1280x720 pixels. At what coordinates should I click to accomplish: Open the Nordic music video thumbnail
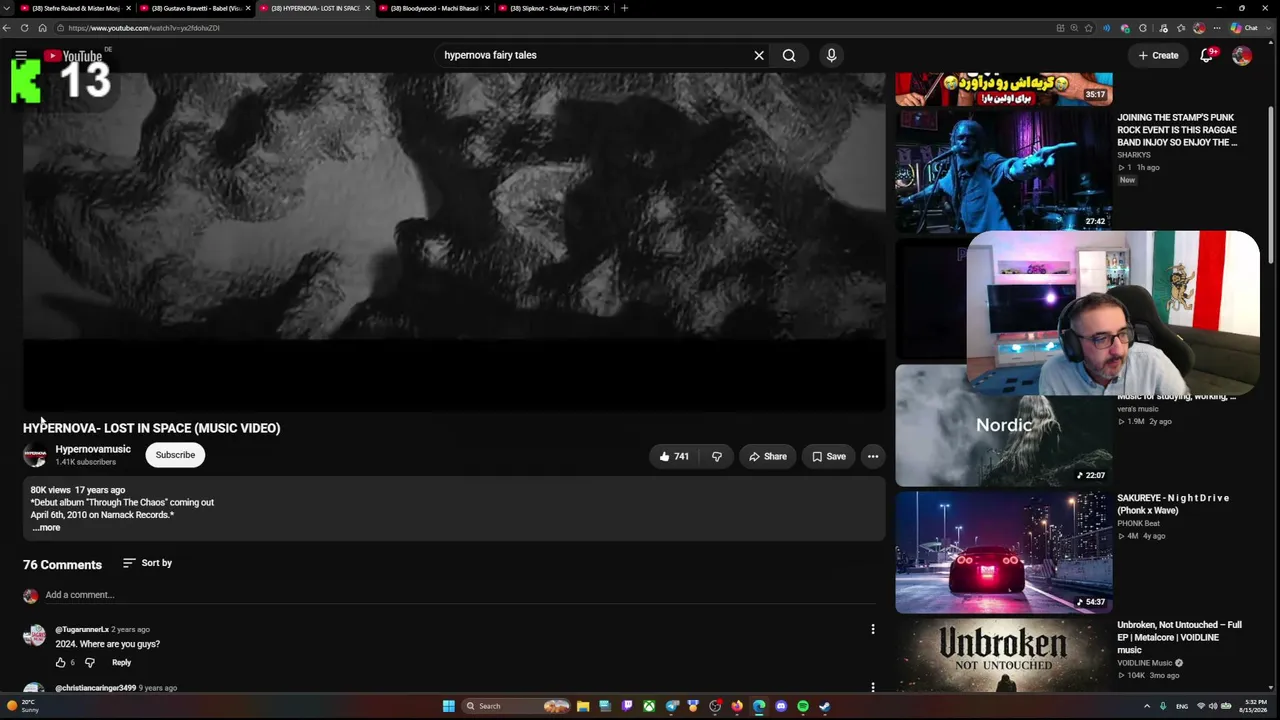1003,426
